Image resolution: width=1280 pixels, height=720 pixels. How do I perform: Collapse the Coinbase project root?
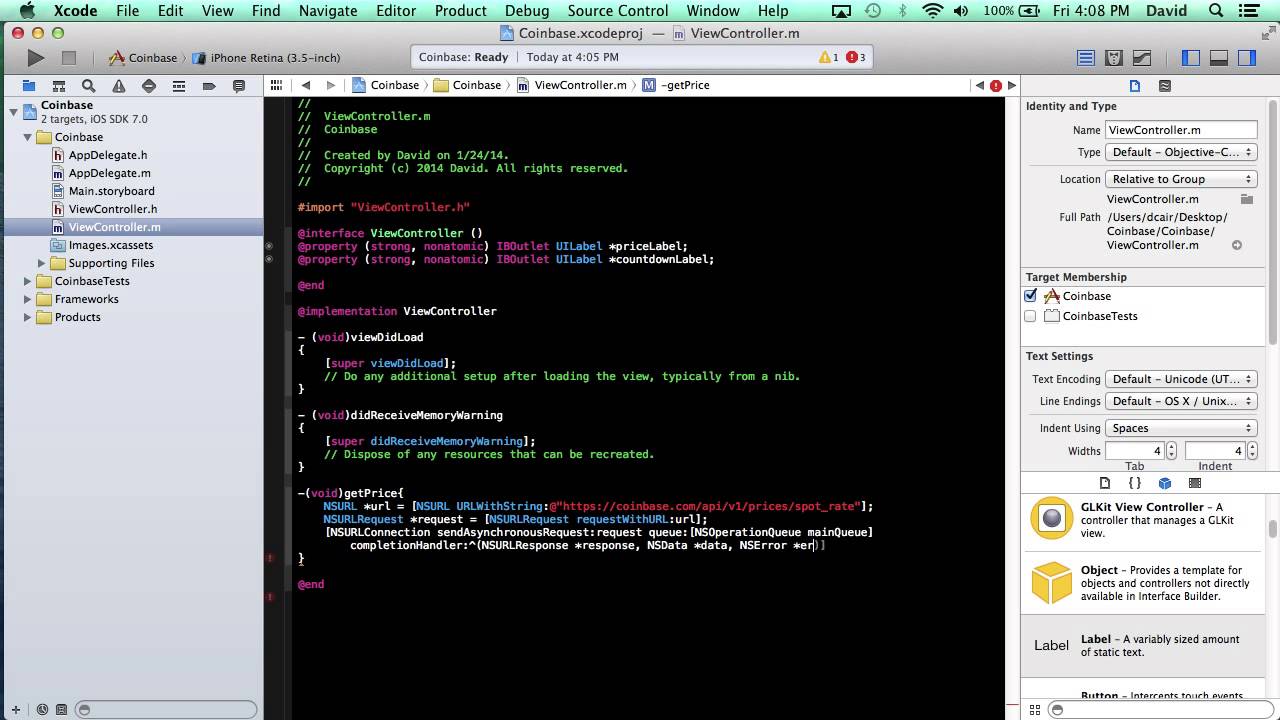pyautogui.click(x=13, y=112)
